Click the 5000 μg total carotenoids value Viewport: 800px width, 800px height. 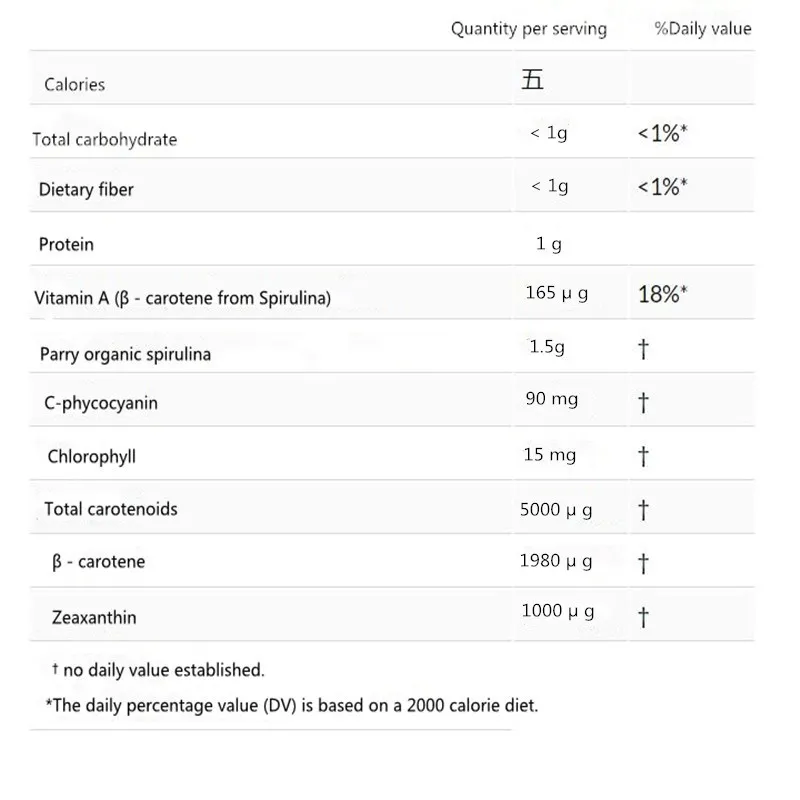[556, 510]
